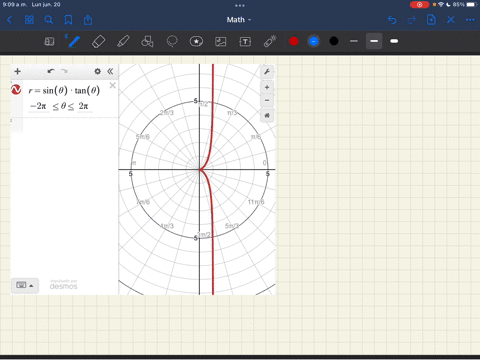This screenshot has width=480, height=360.
Task: Select the Highlighter tool
Action: click(123, 42)
